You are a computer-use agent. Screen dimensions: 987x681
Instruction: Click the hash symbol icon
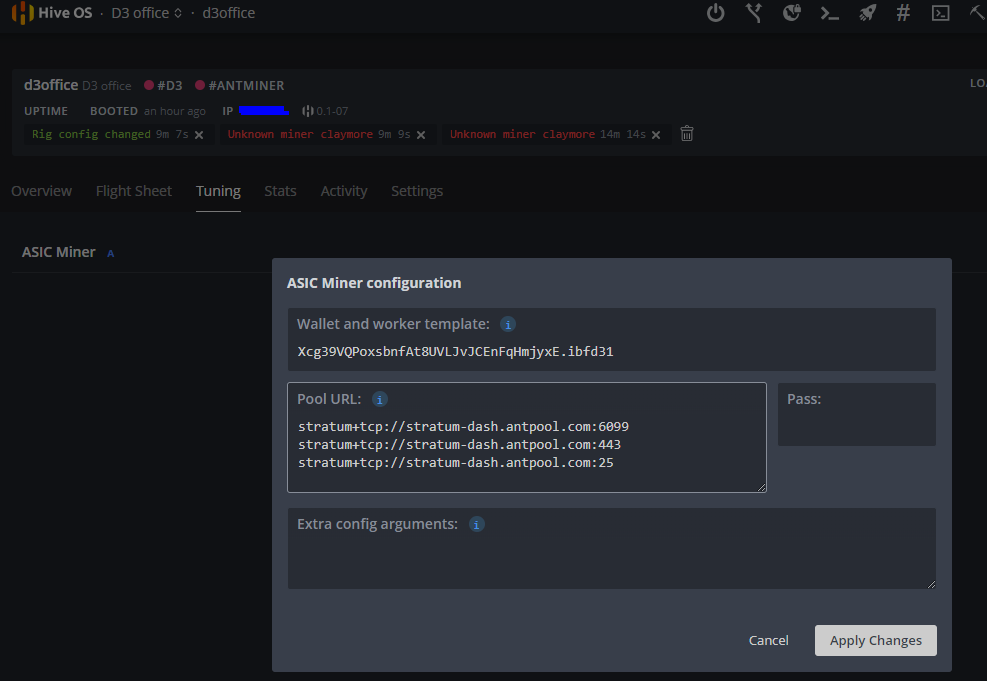click(903, 13)
